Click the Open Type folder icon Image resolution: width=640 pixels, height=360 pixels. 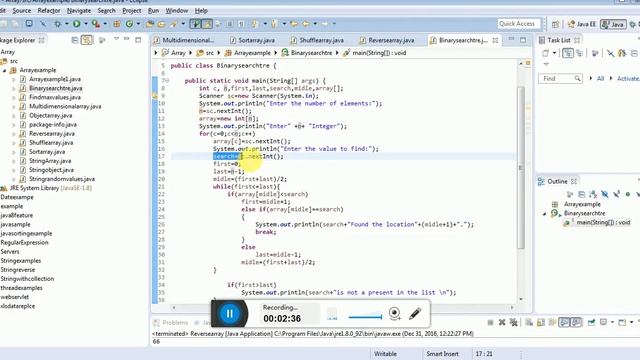[150, 24]
